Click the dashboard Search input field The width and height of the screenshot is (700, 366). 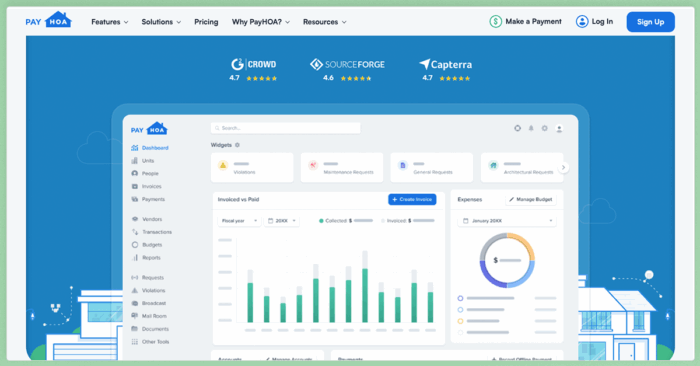[x=286, y=128]
